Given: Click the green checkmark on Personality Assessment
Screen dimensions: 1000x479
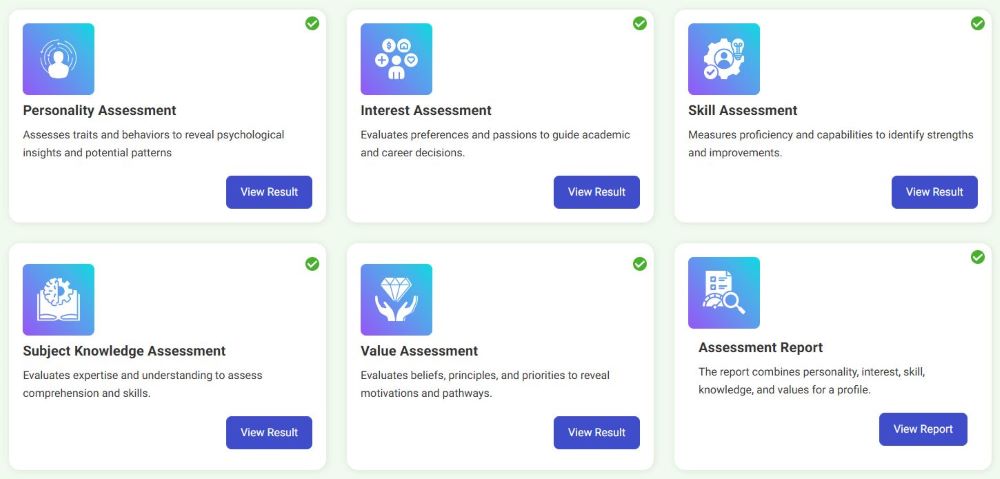Looking at the screenshot, I should coord(312,23).
